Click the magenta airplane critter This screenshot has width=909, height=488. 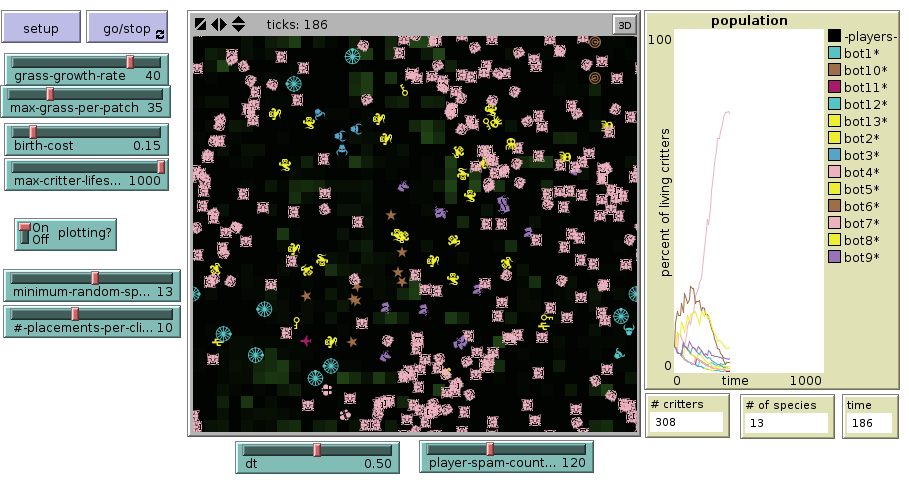pyautogui.click(x=306, y=341)
